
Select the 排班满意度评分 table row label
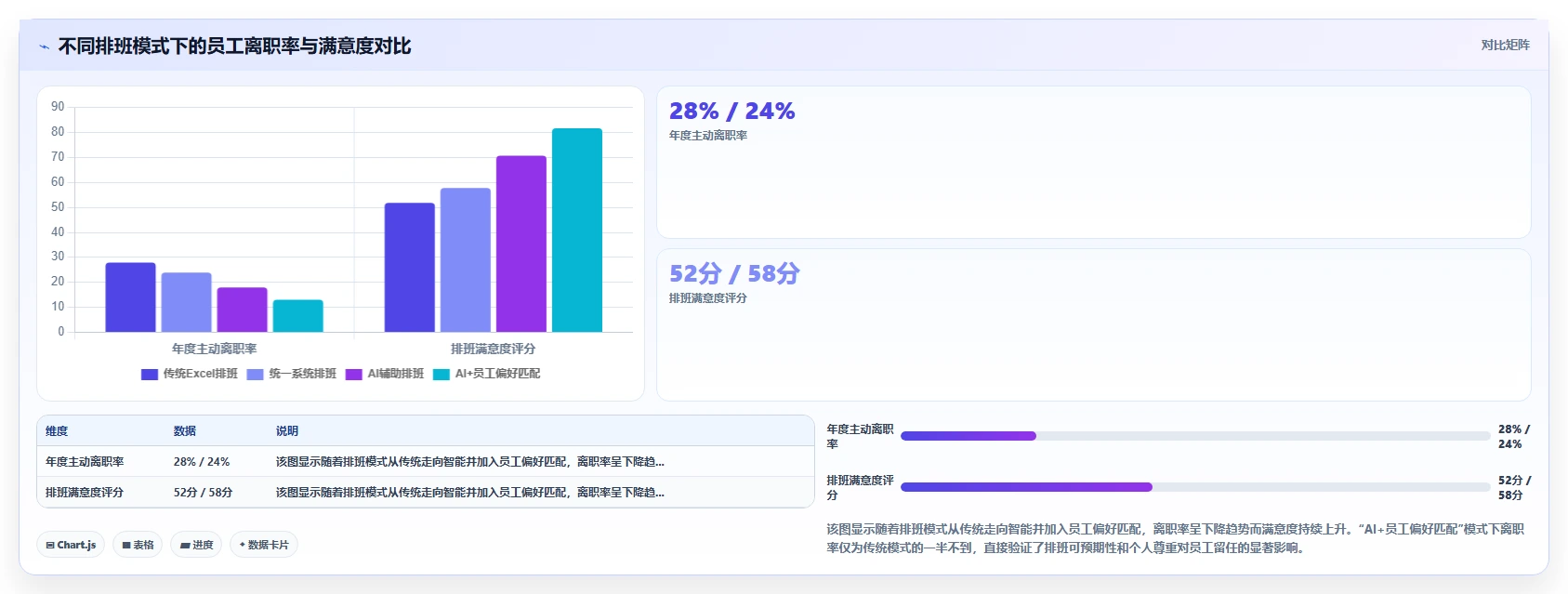85,493
